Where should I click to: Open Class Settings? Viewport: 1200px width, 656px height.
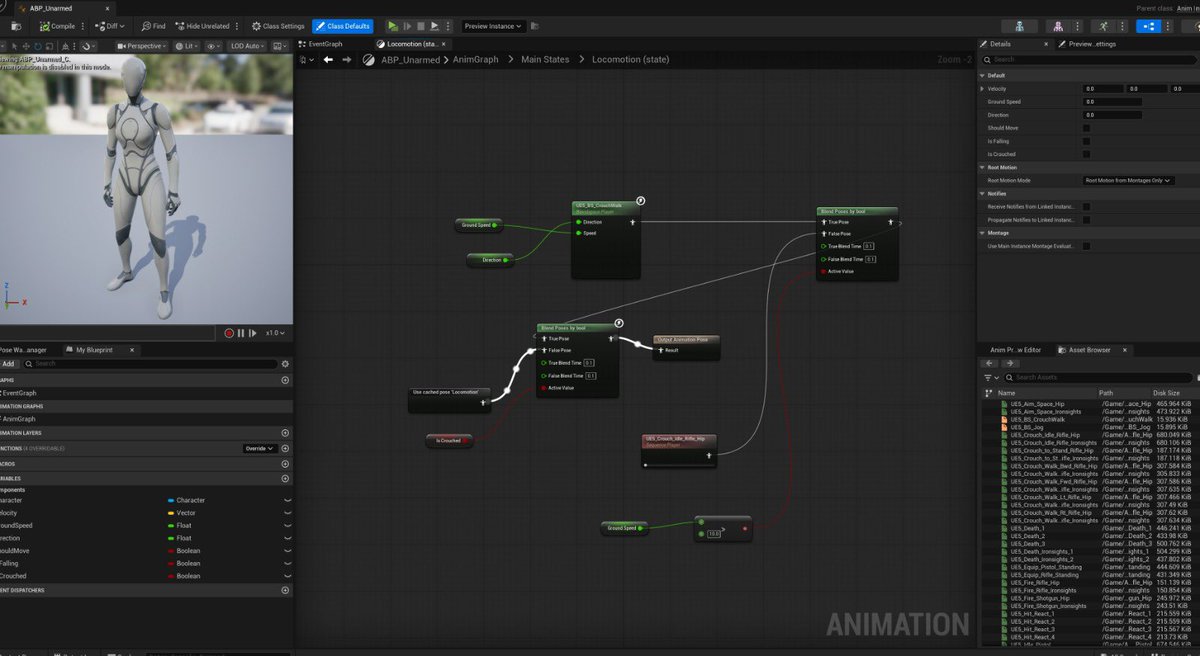[278, 26]
